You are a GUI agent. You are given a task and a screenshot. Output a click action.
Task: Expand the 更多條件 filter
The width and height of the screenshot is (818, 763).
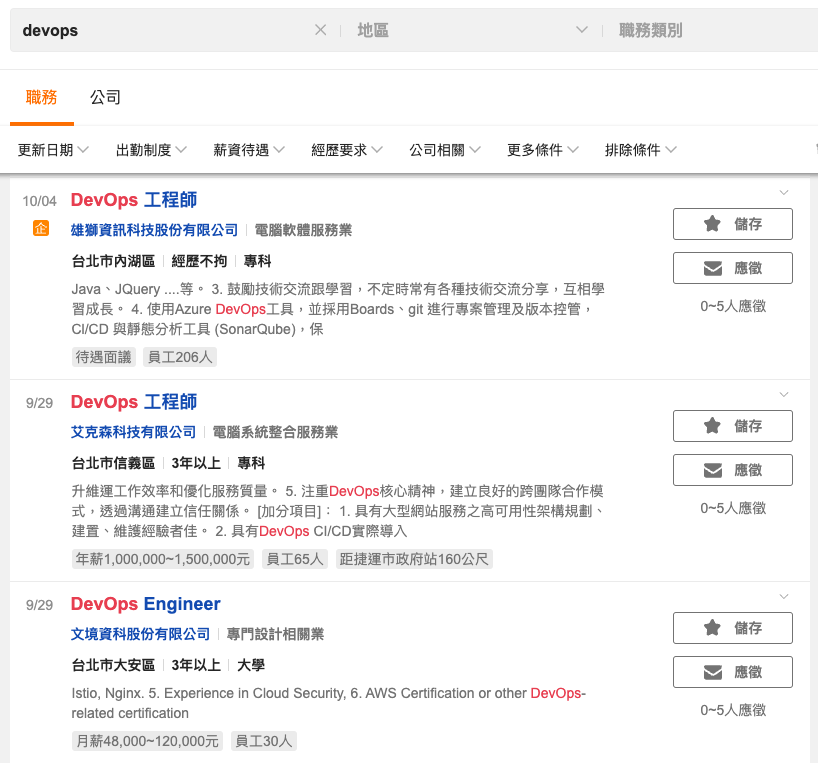point(543,150)
